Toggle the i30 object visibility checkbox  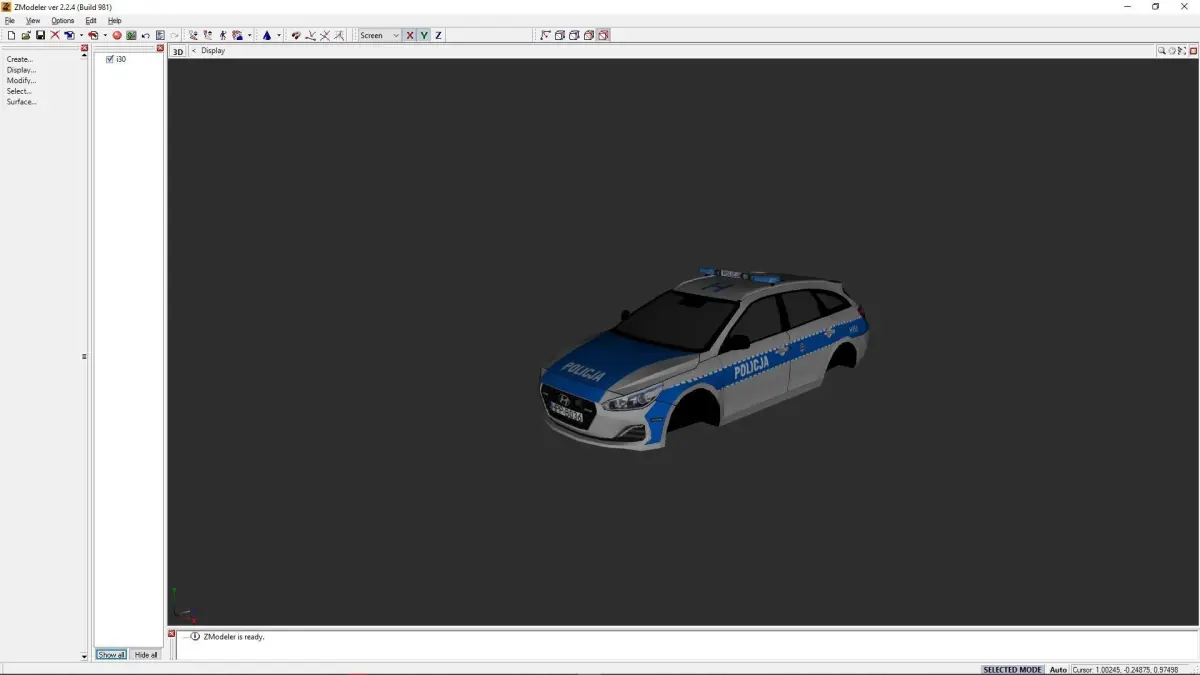tap(110, 59)
